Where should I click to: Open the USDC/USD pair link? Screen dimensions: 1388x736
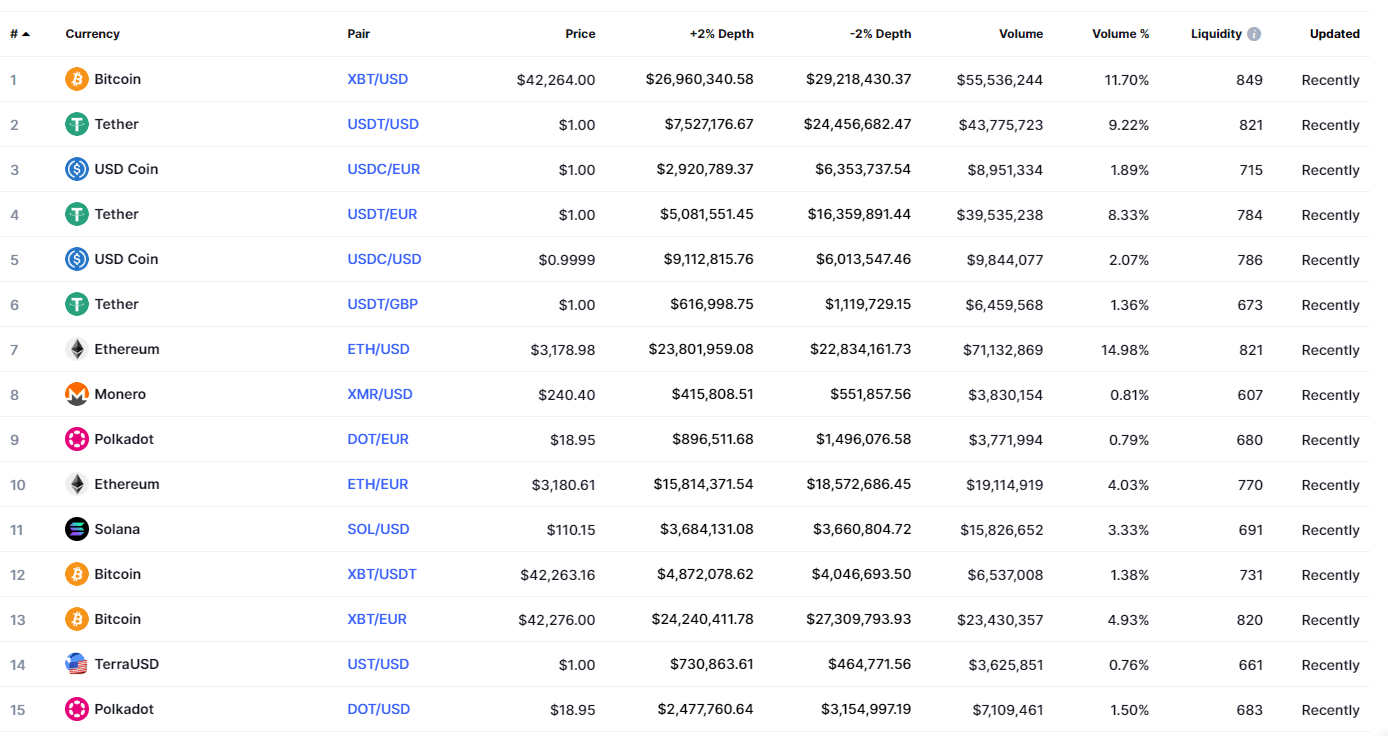coord(385,259)
